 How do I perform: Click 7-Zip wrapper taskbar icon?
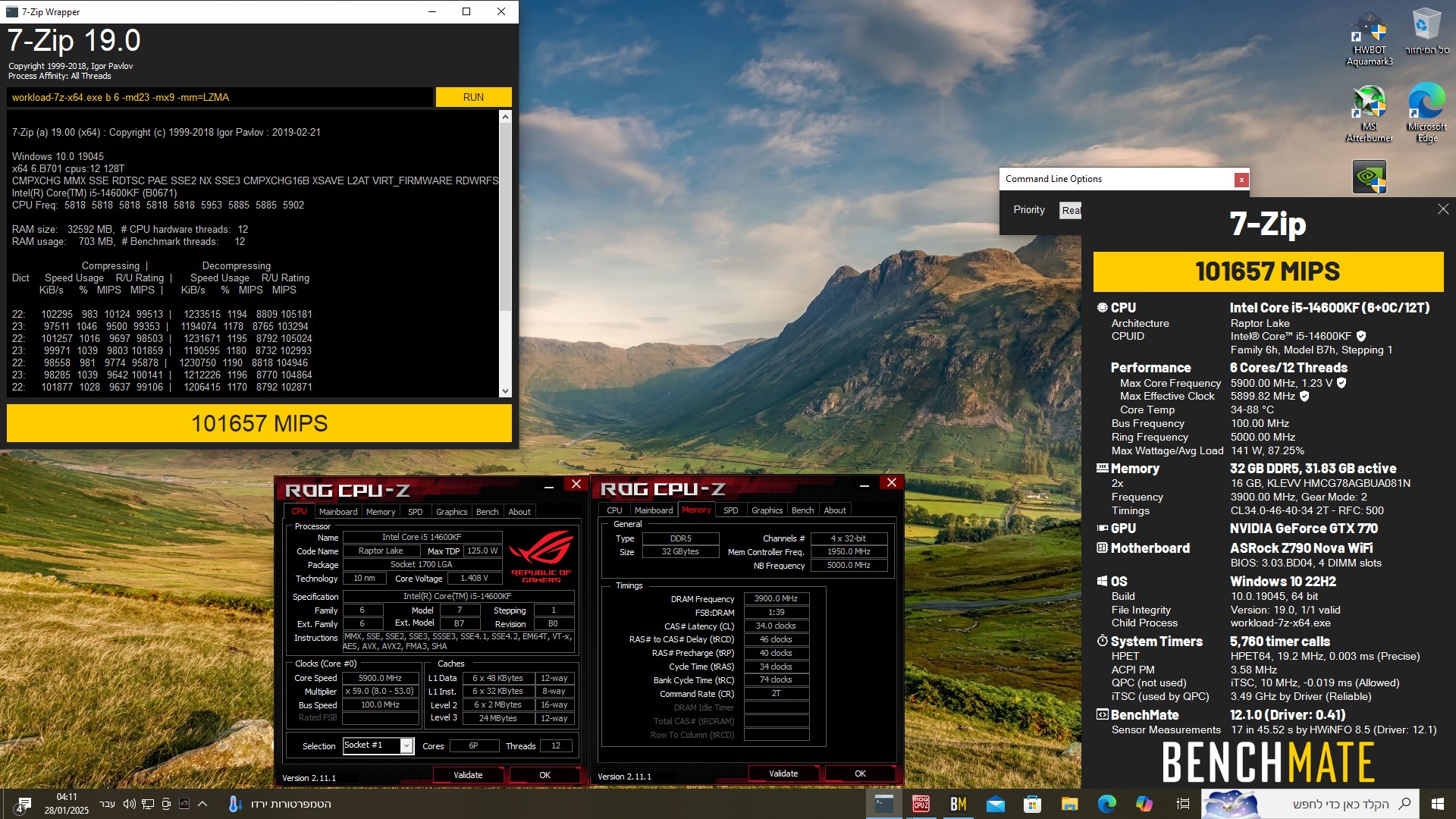pos(883,804)
